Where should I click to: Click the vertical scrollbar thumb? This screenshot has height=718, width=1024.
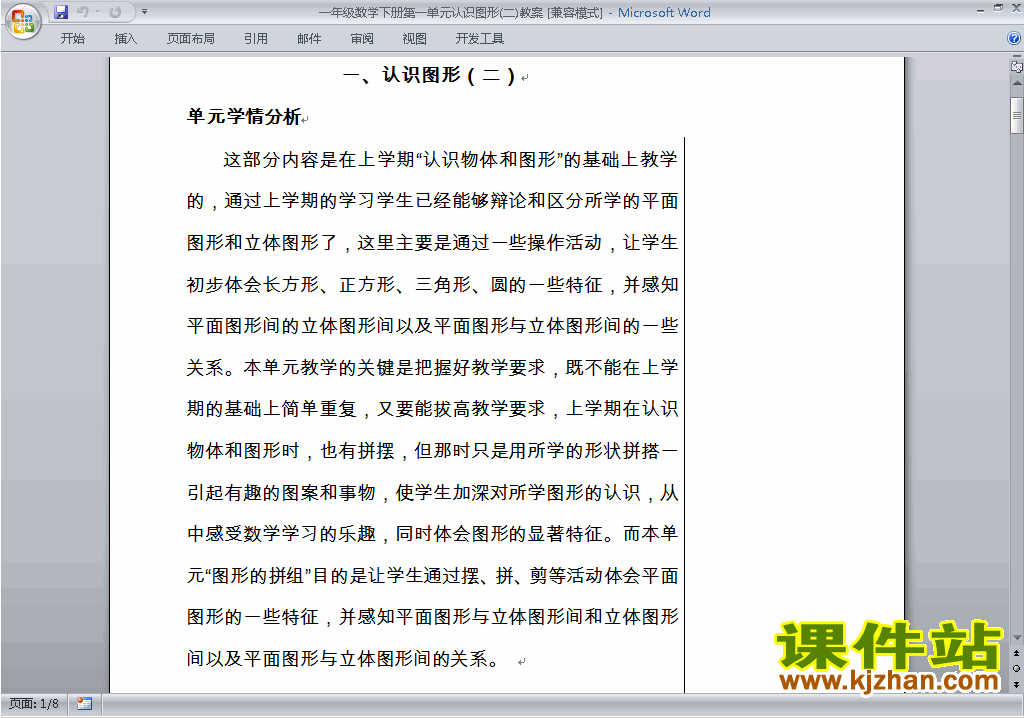[x=1017, y=116]
